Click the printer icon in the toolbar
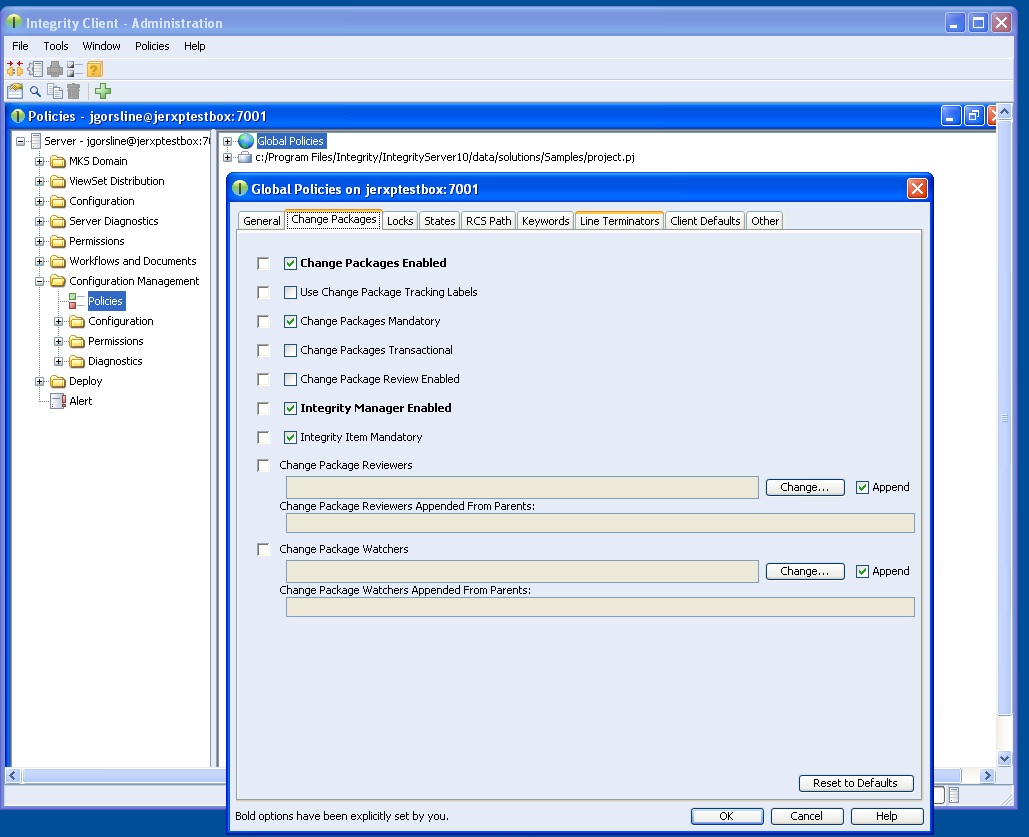Image resolution: width=1029 pixels, height=837 pixels. [x=55, y=68]
